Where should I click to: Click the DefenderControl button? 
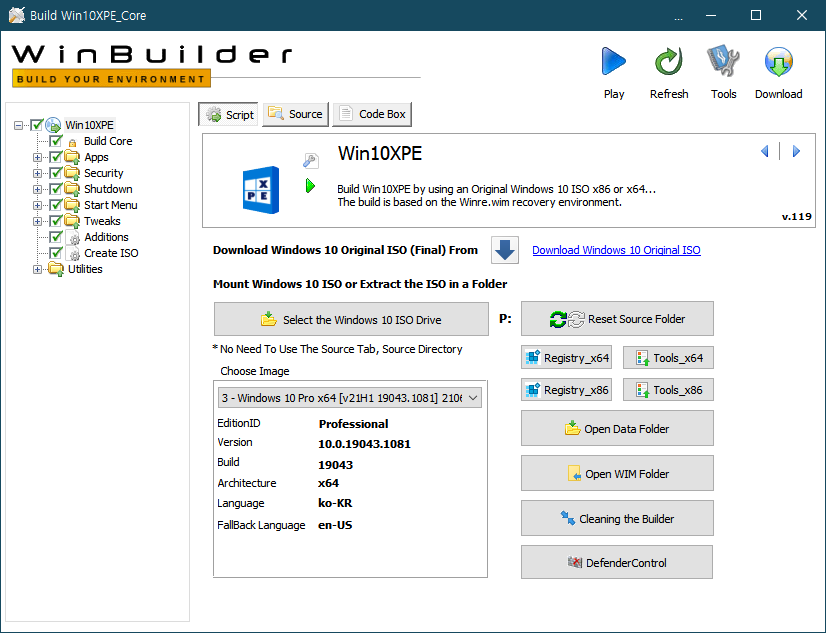[x=617, y=562]
